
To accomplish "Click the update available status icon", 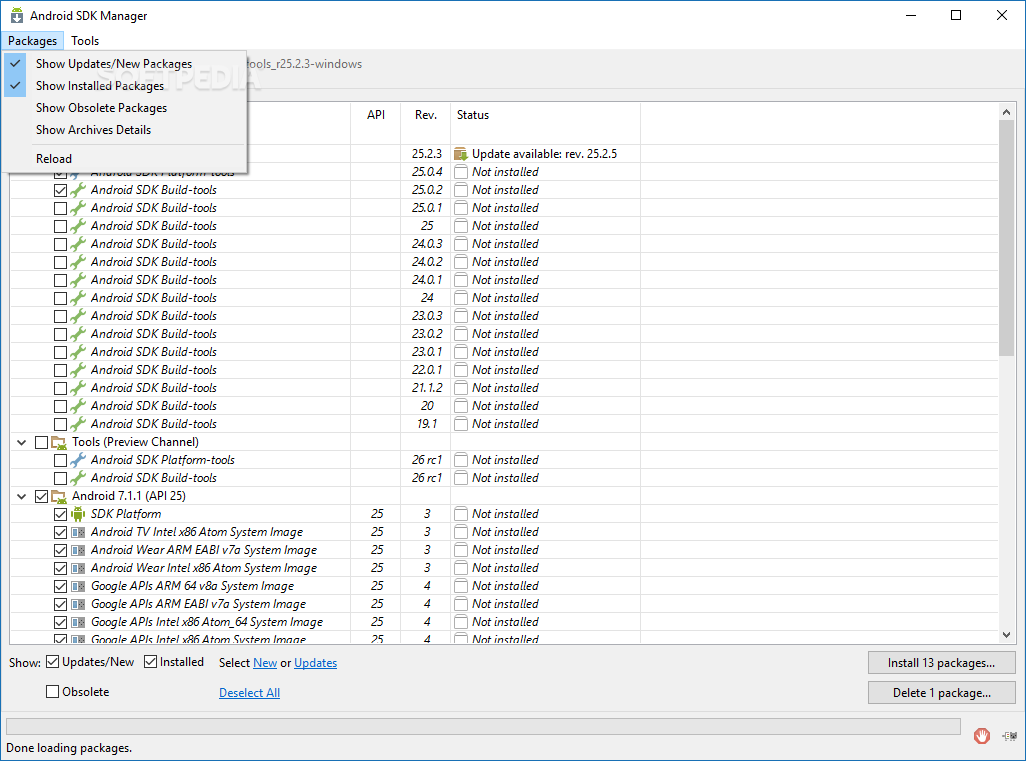I will 461,154.
